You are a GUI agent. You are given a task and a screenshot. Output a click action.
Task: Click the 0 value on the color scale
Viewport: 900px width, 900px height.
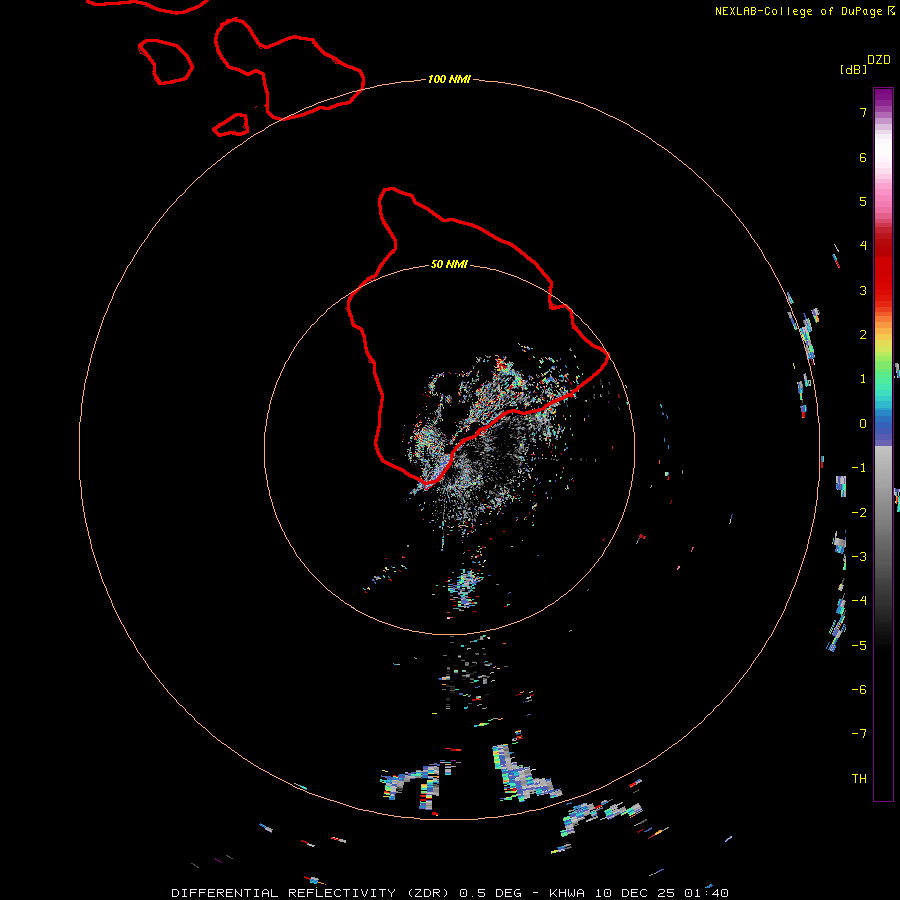point(863,424)
